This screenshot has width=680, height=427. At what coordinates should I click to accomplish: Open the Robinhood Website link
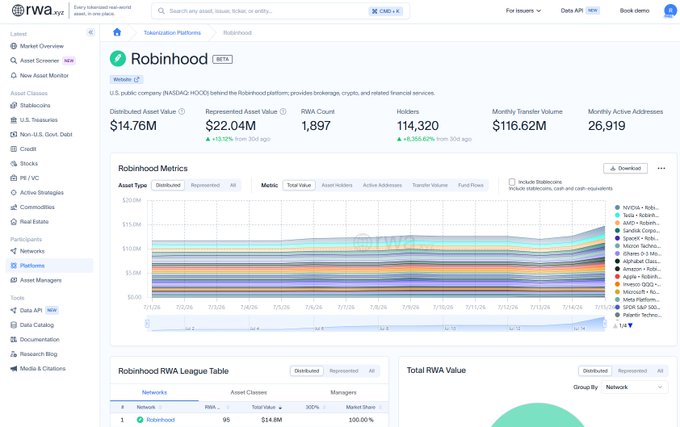coord(126,80)
